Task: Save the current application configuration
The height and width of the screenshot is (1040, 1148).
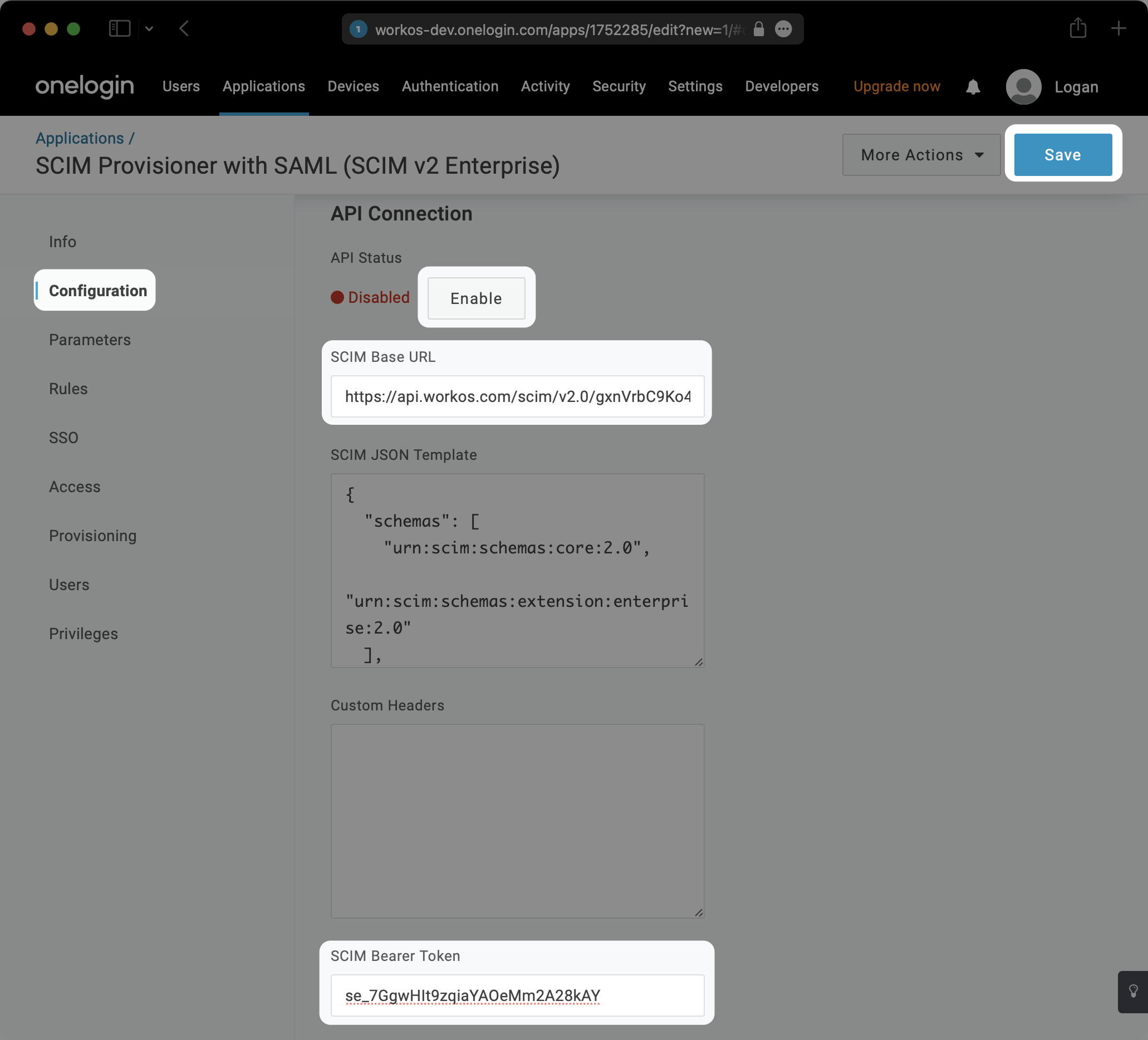Action: [x=1062, y=154]
